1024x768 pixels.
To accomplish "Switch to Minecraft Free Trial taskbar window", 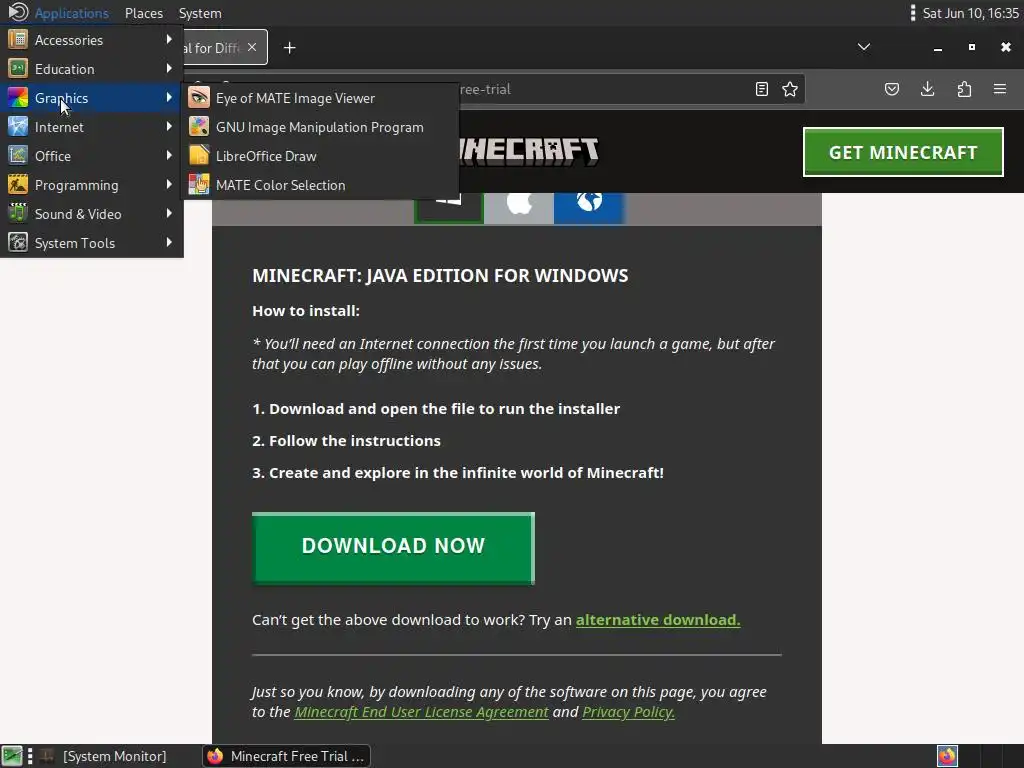I will (x=286, y=756).
